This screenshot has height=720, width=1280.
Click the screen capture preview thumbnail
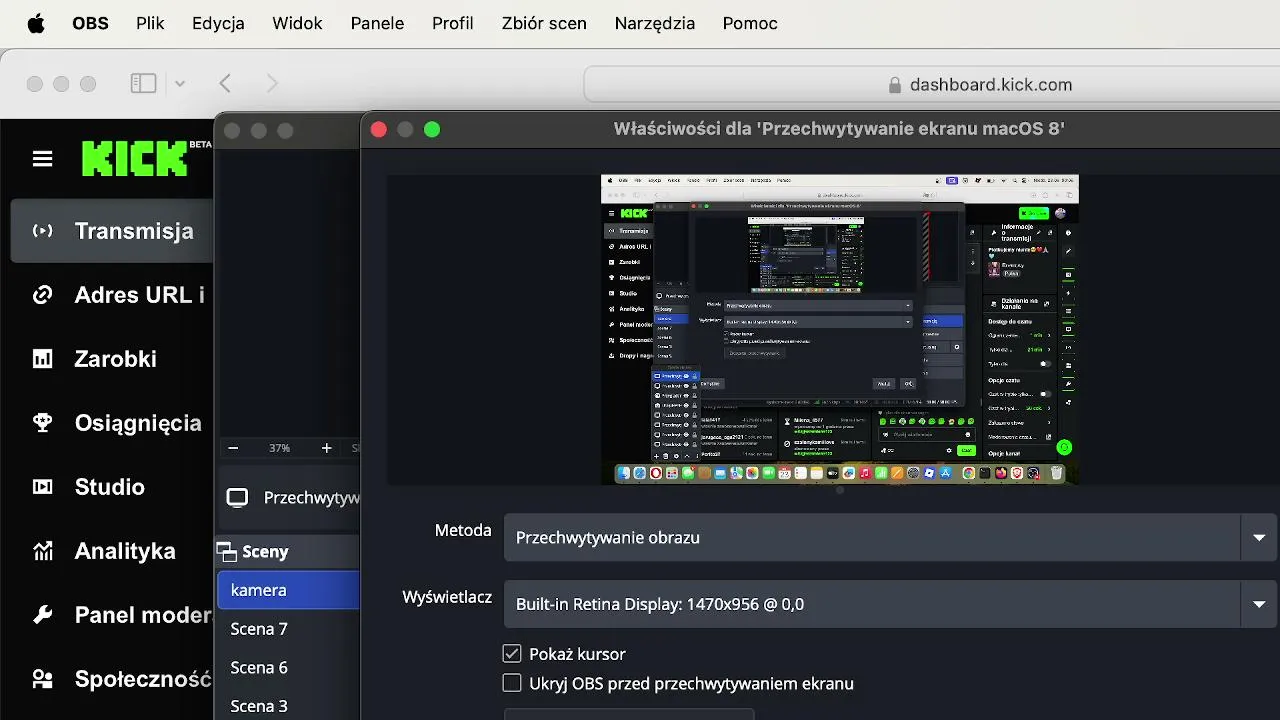tap(840, 329)
